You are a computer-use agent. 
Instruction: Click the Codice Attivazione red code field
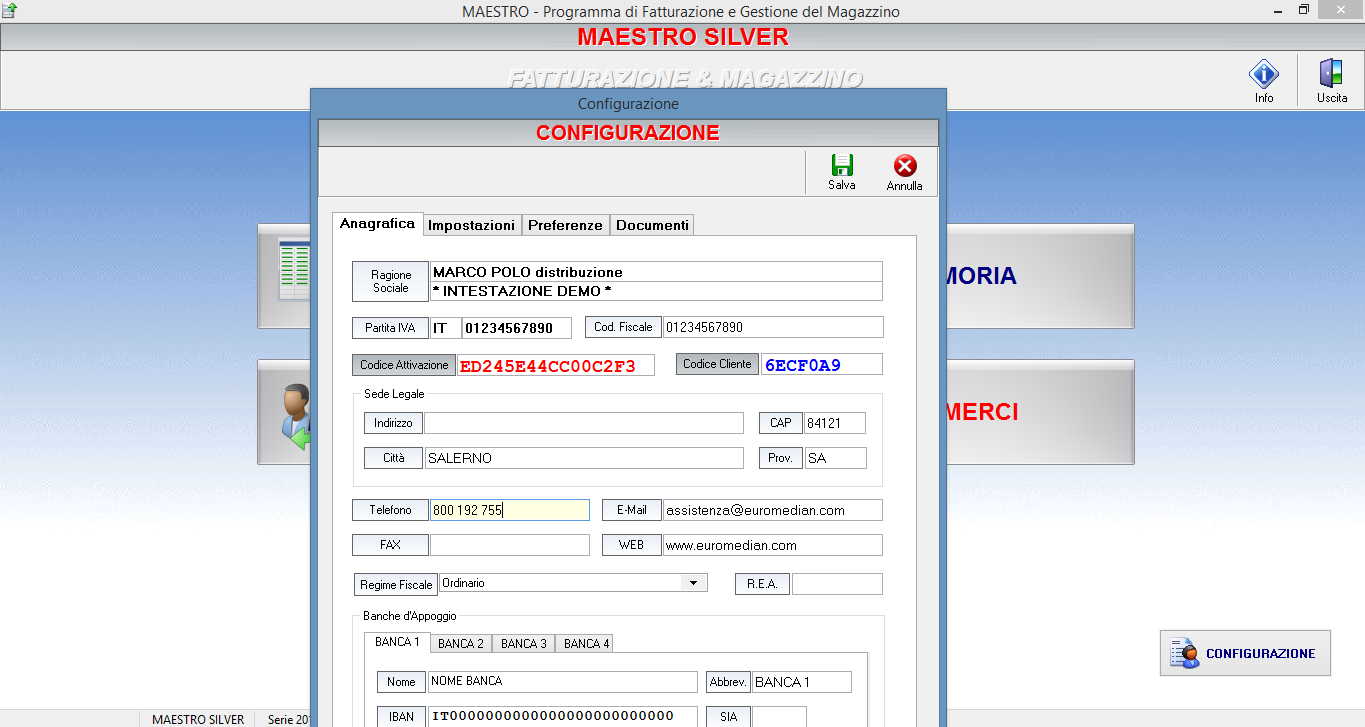556,365
